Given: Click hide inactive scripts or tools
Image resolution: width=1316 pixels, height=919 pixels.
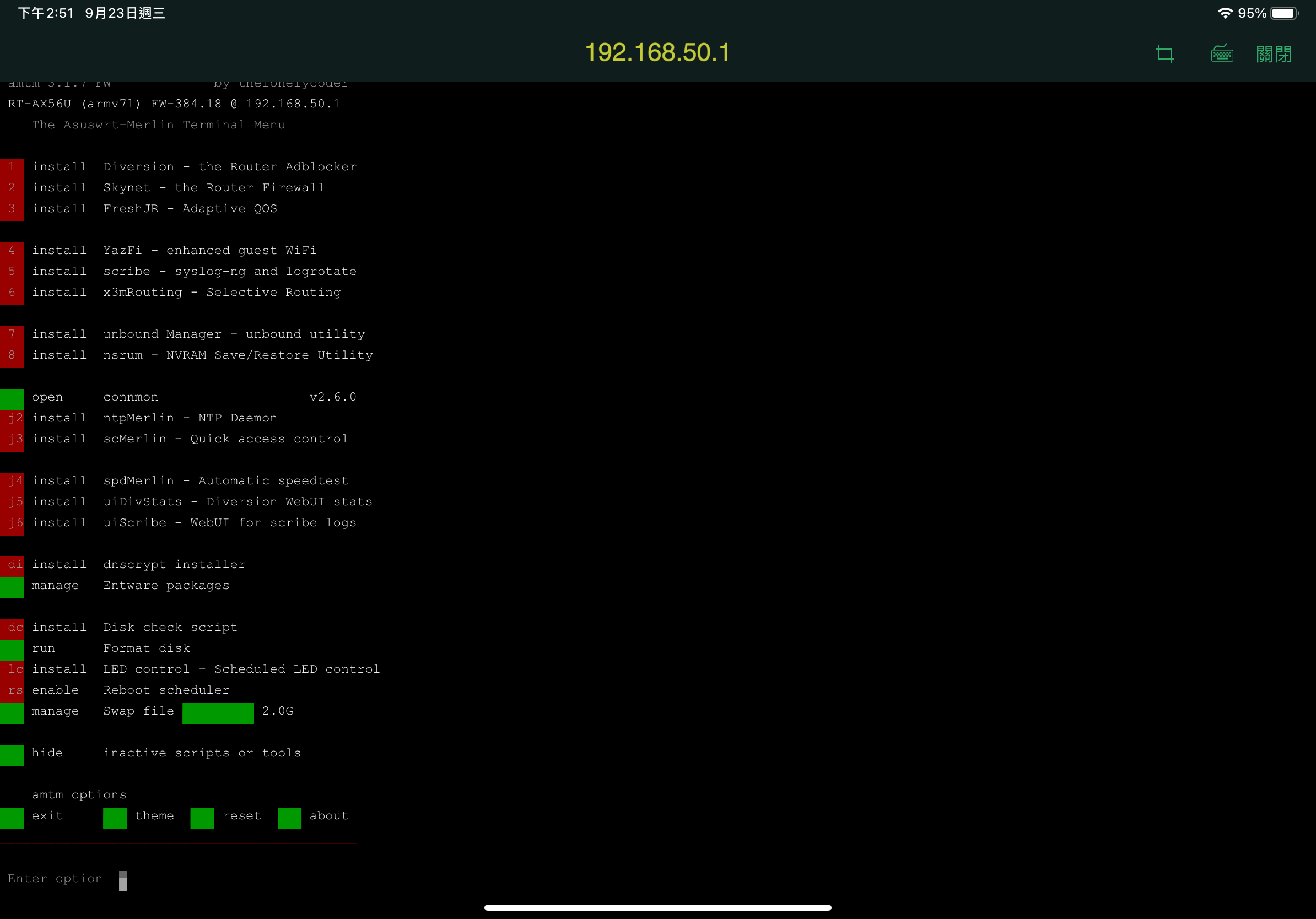Looking at the screenshot, I should (151, 753).
